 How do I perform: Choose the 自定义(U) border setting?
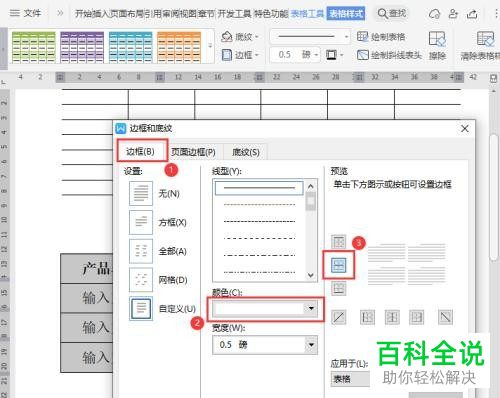(162, 309)
